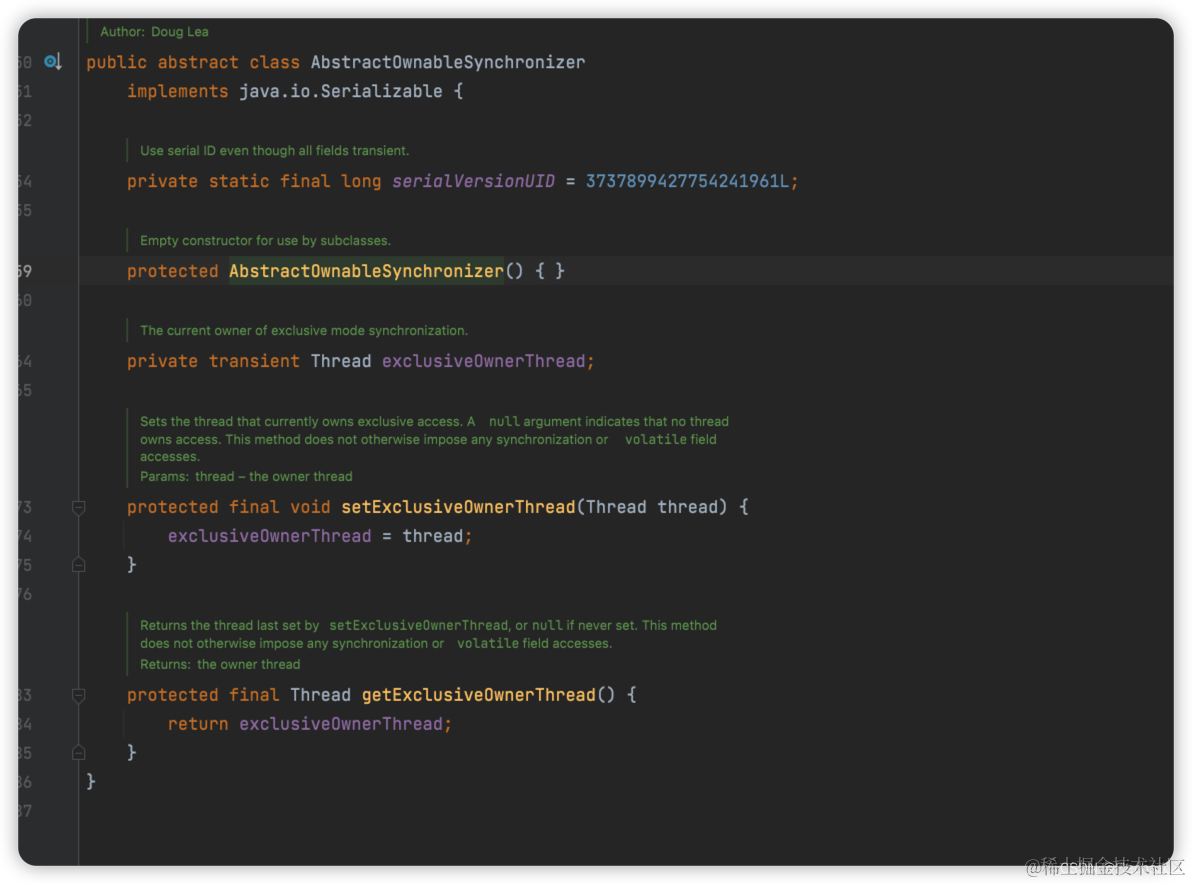Click the has-implementations gutter icon
Image resolution: width=1192 pixels, height=884 pixels.
(x=52, y=62)
